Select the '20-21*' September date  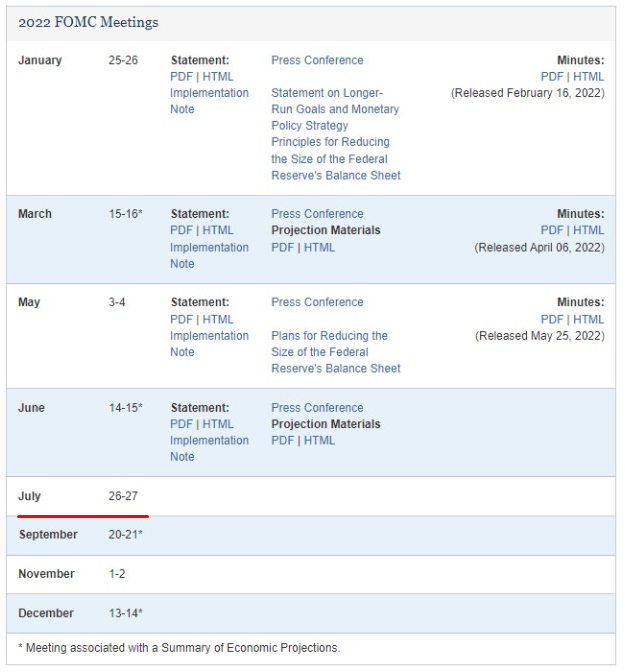(125, 534)
